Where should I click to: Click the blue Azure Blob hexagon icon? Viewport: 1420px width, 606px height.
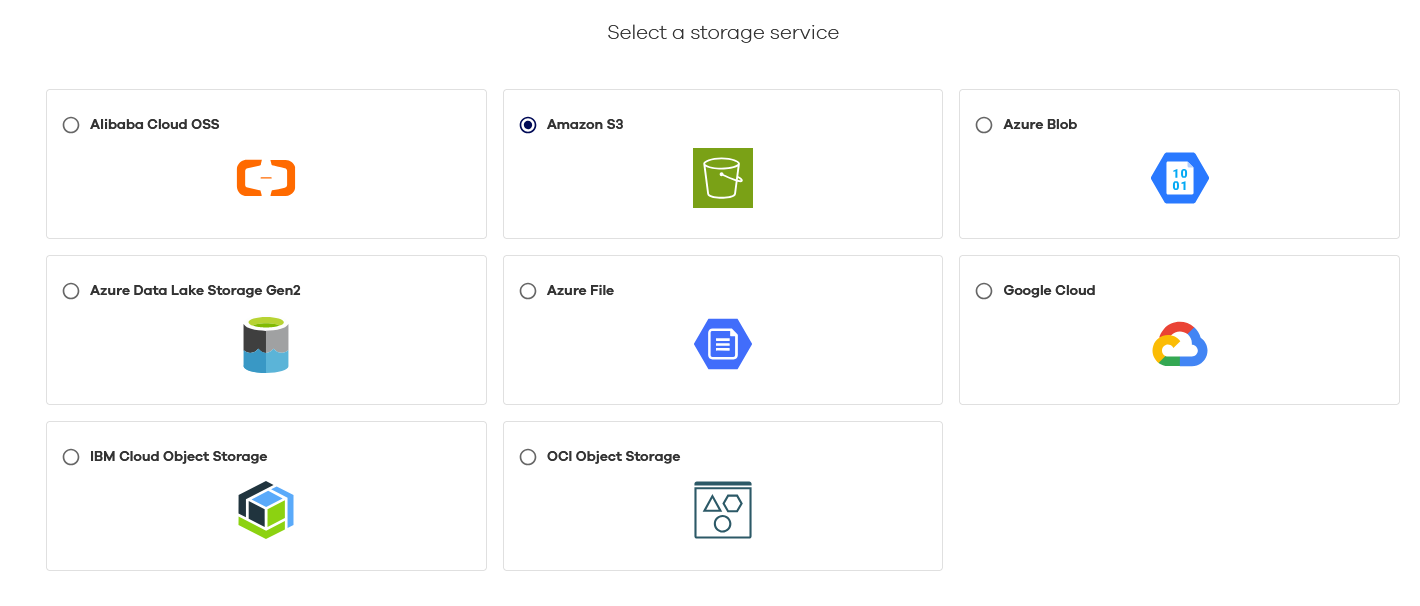[x=1180, y=177]
